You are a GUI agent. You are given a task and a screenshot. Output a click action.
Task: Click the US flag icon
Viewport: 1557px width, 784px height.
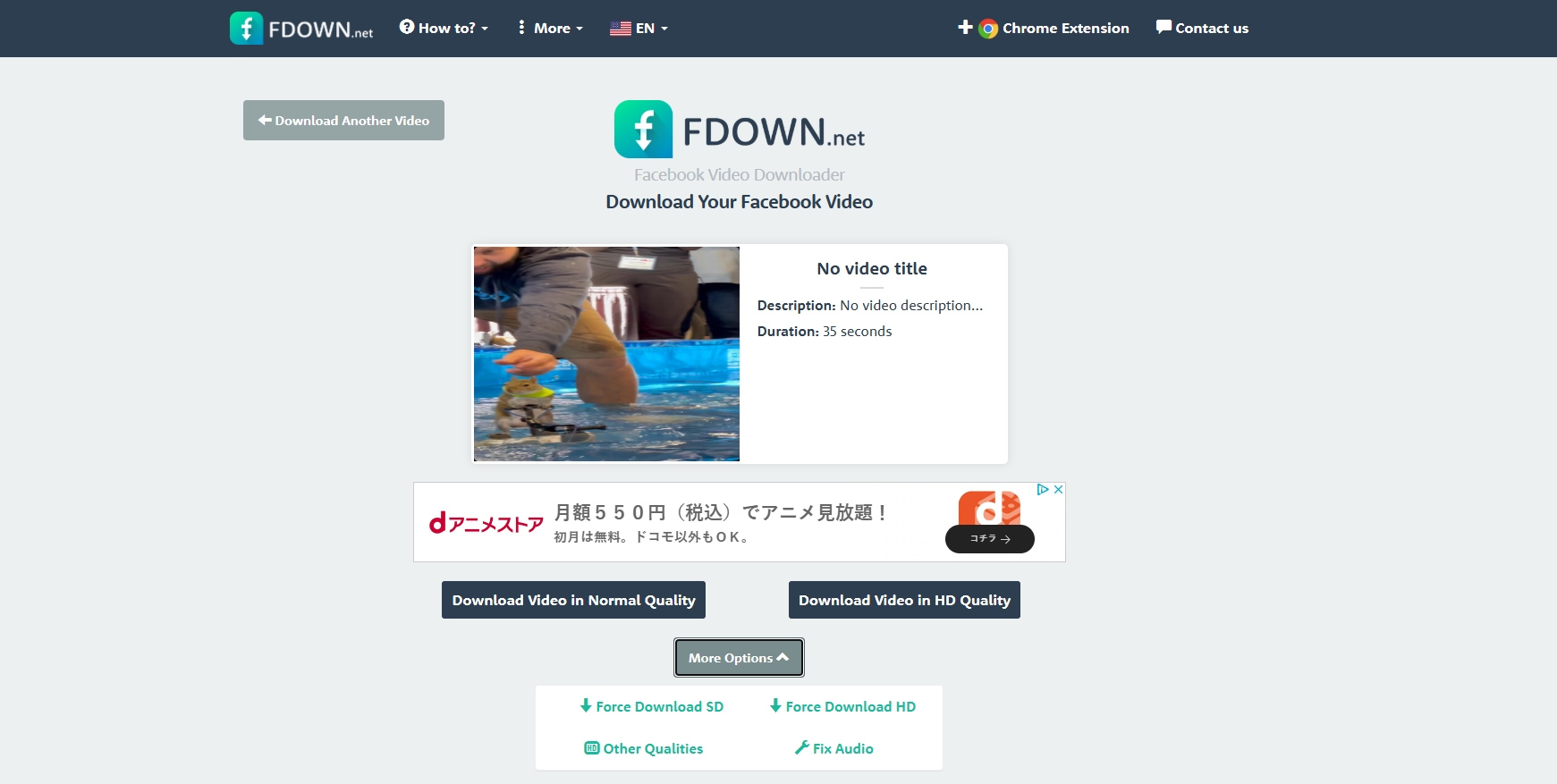[621, 29]
